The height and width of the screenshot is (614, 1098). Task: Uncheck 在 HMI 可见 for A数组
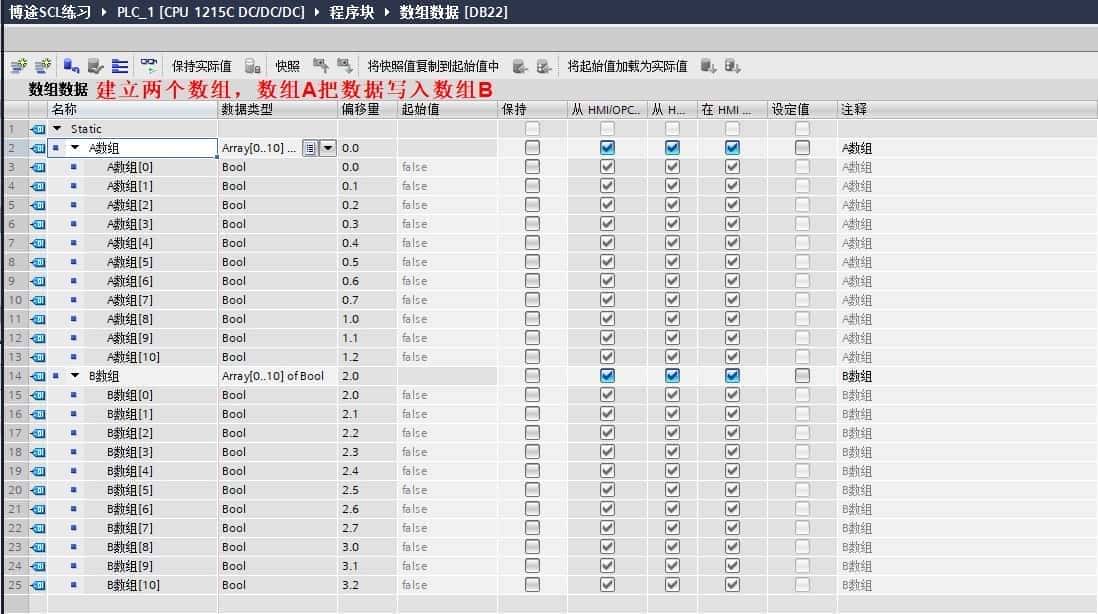(732, 147)
